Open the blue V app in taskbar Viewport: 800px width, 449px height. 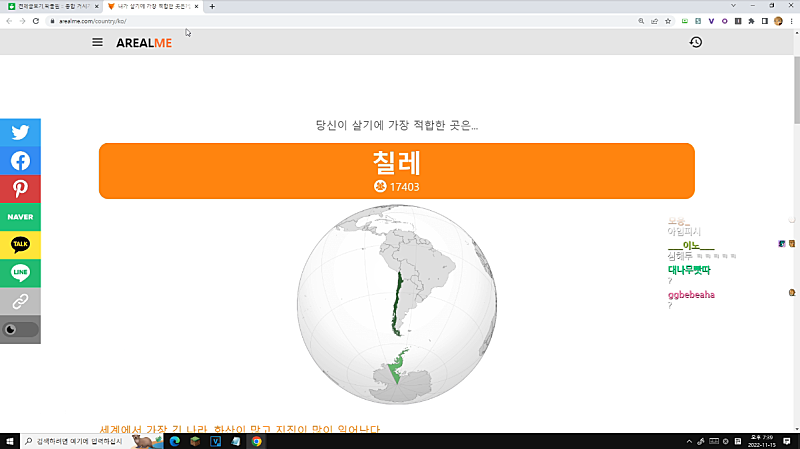[x=215, y=441]
